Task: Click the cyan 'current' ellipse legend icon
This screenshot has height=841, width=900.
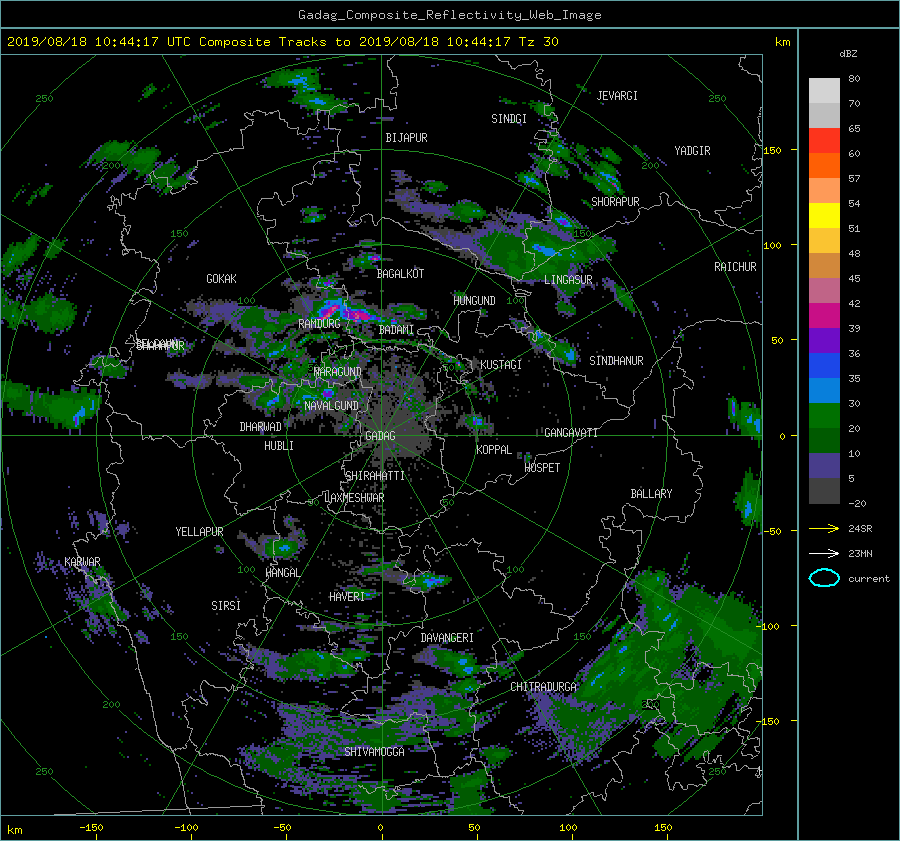Action: click(x=824, y=578)
